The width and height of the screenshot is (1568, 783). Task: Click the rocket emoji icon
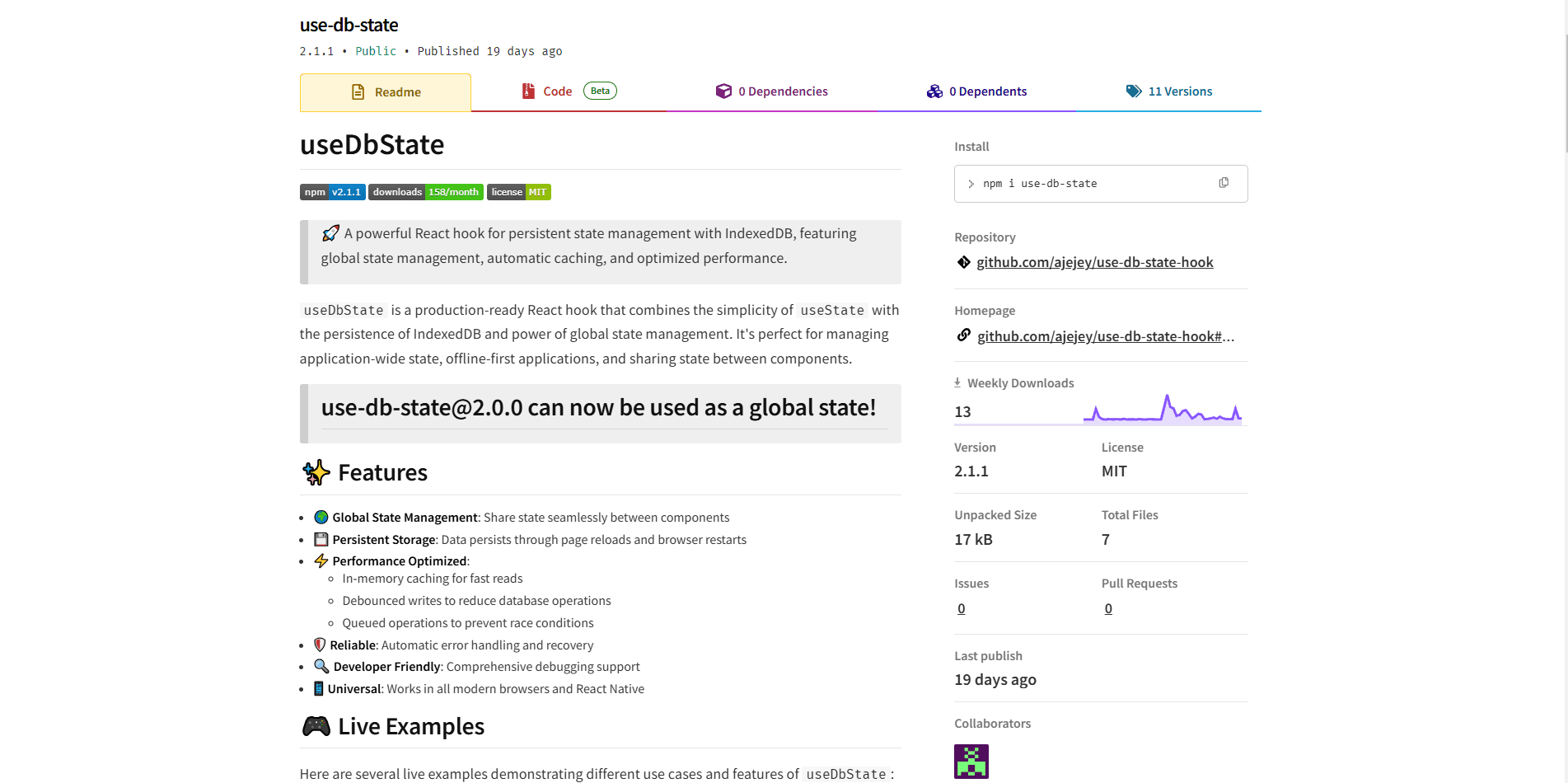[330, 233]
